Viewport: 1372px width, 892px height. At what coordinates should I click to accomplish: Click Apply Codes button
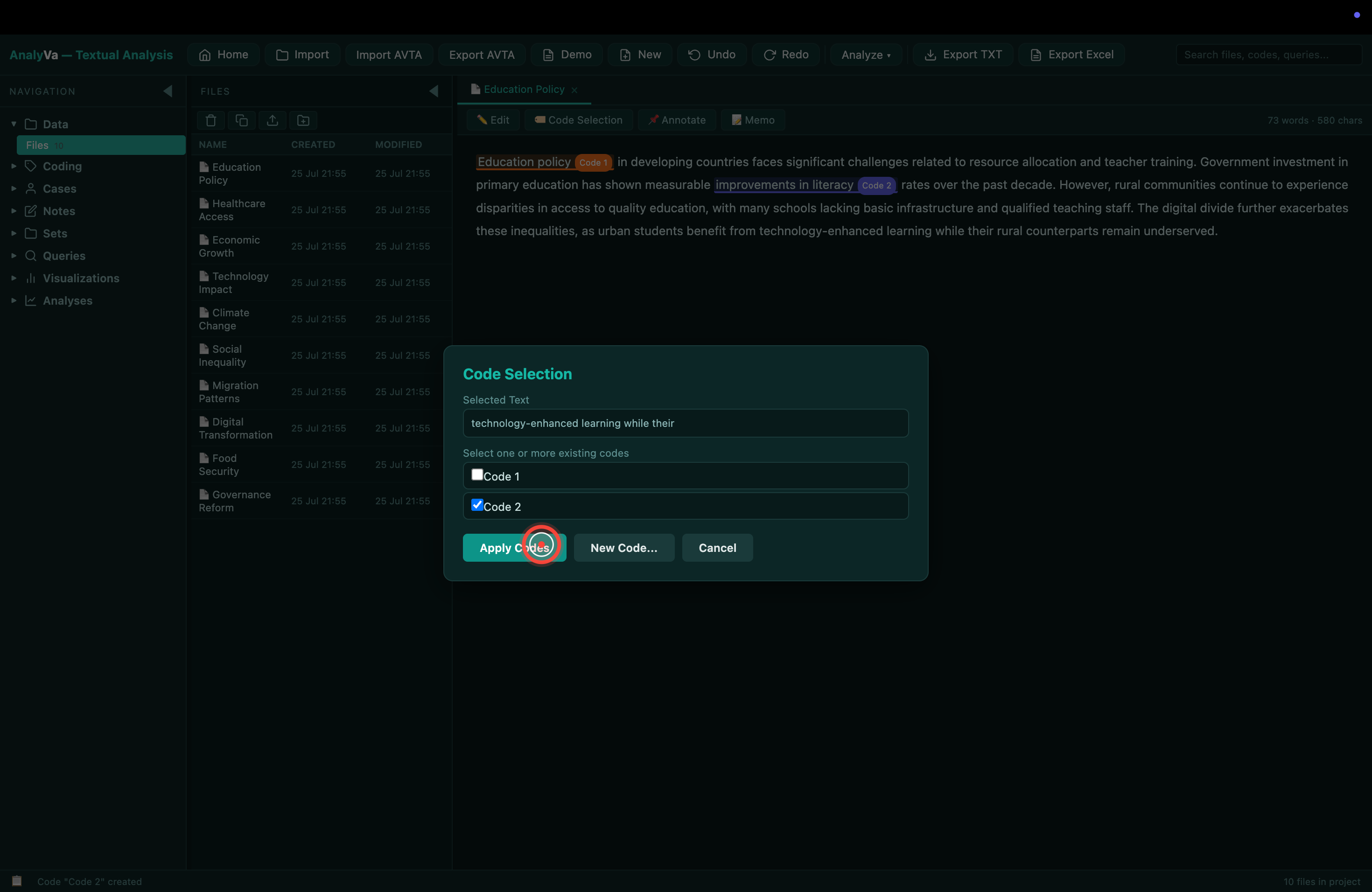tap(514, 547)
